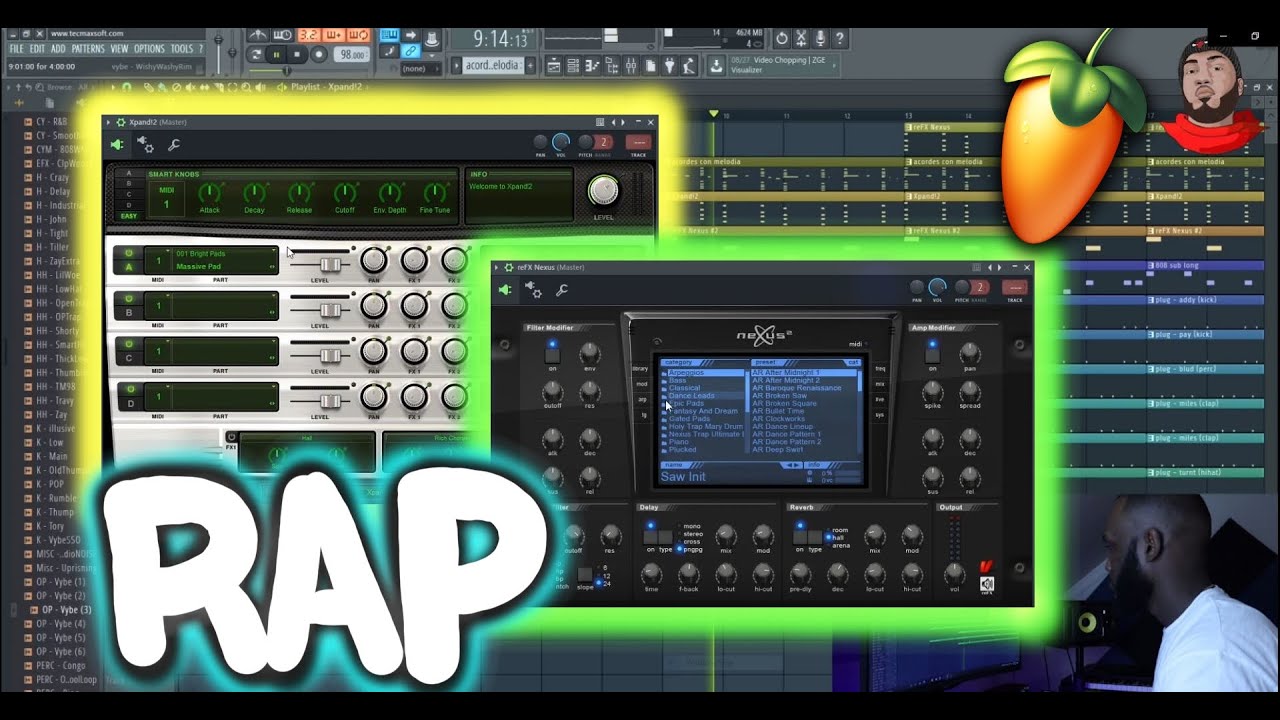Click the tempo field showing 98.000
Image resolution: width=1280 pixels, height=720 pixels.
[x=352, y=54]
